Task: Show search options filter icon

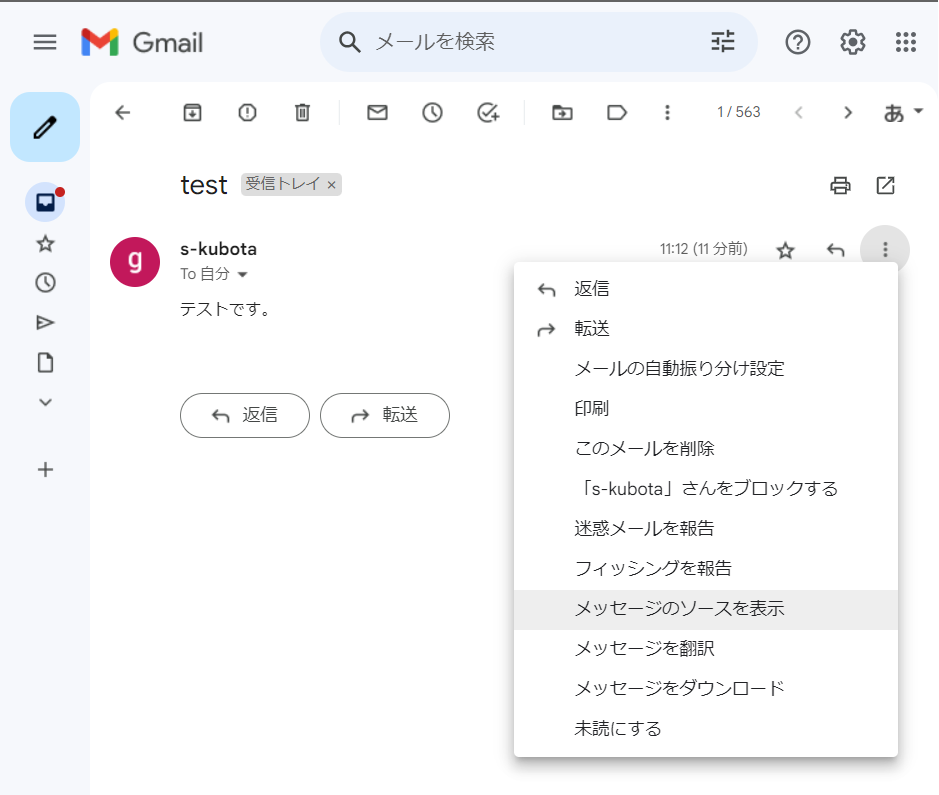Action: coord(723,42)
